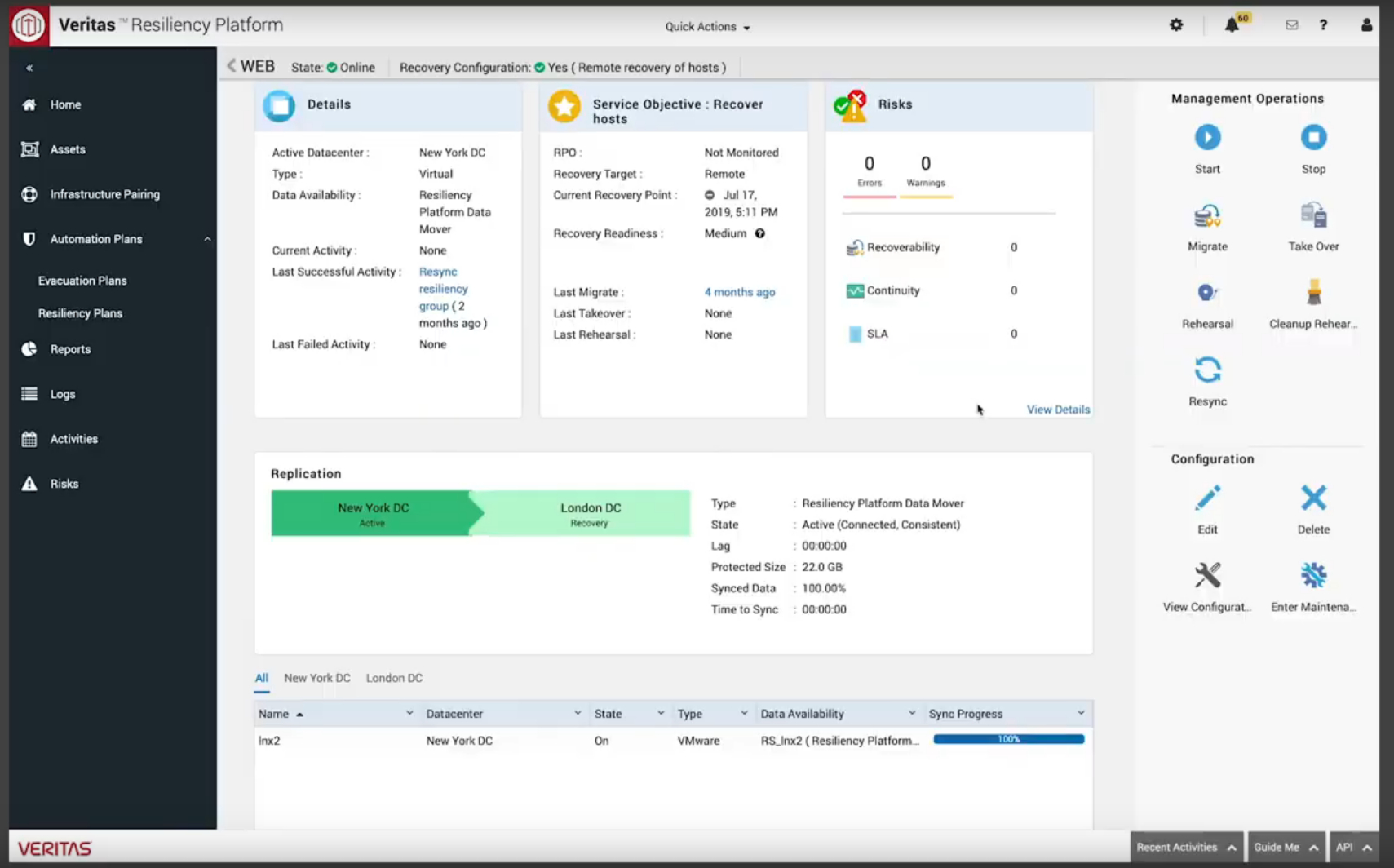The height and width of the screenshot is (868, 1394).
Task: Collapse the sidebar with double-arrow icon
Action: click(29, 68)
